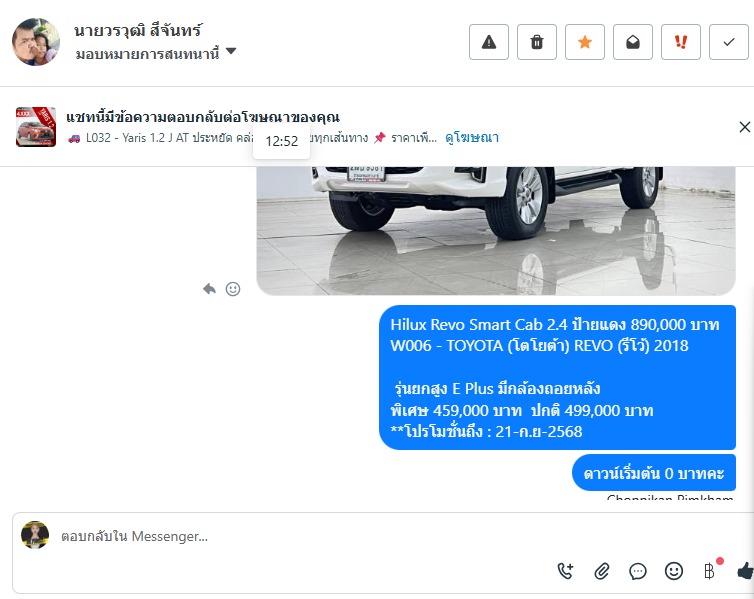Dismiss the ad reply banner
The image size is (754, 599).
[x=744, y=127]
